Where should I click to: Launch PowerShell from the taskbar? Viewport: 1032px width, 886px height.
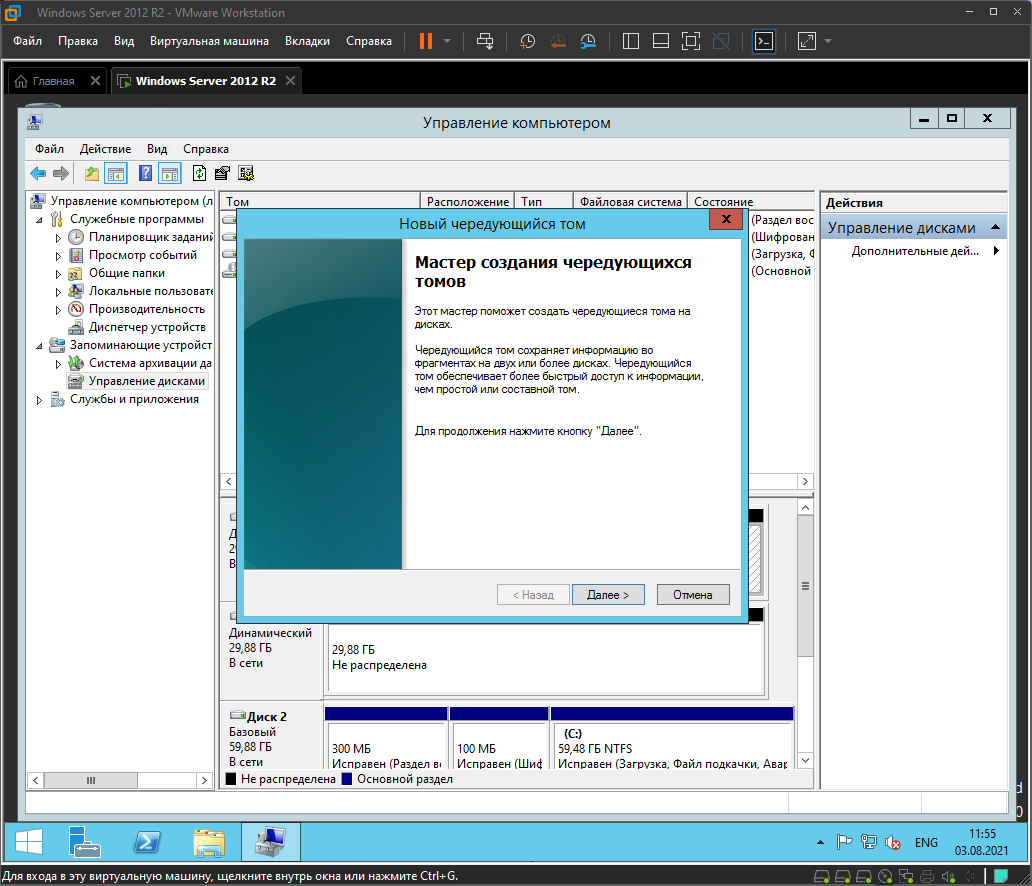(x=147, y=842)
